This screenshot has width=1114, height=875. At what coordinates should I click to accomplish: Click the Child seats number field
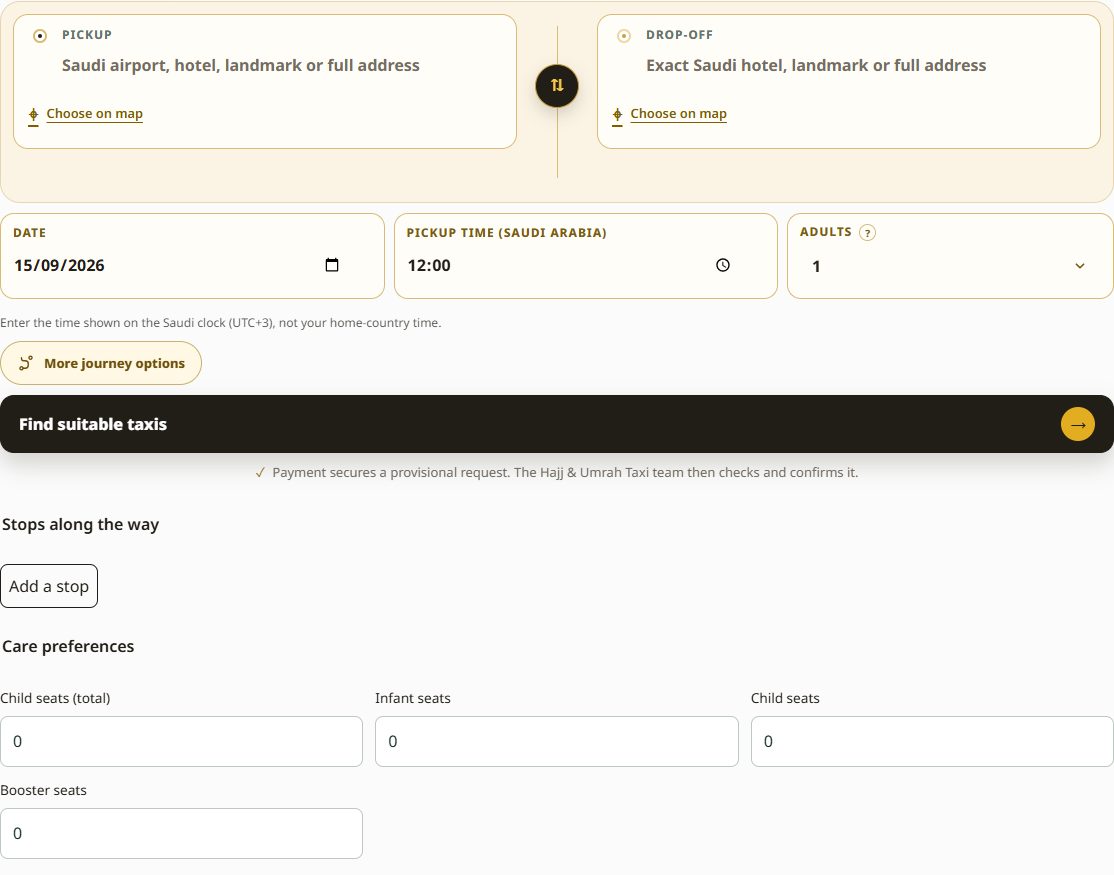[x=932, y=741]
